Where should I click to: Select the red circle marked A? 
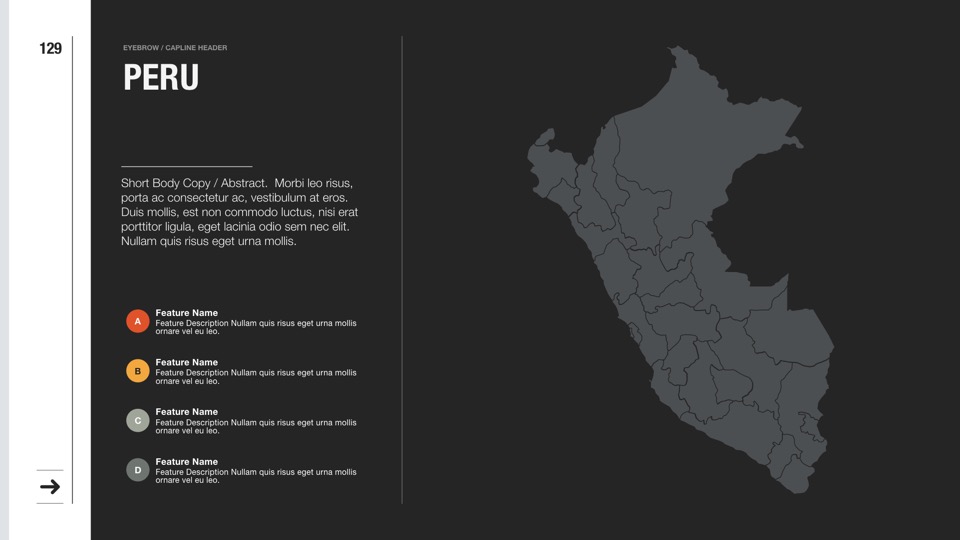tap(138, 321)
